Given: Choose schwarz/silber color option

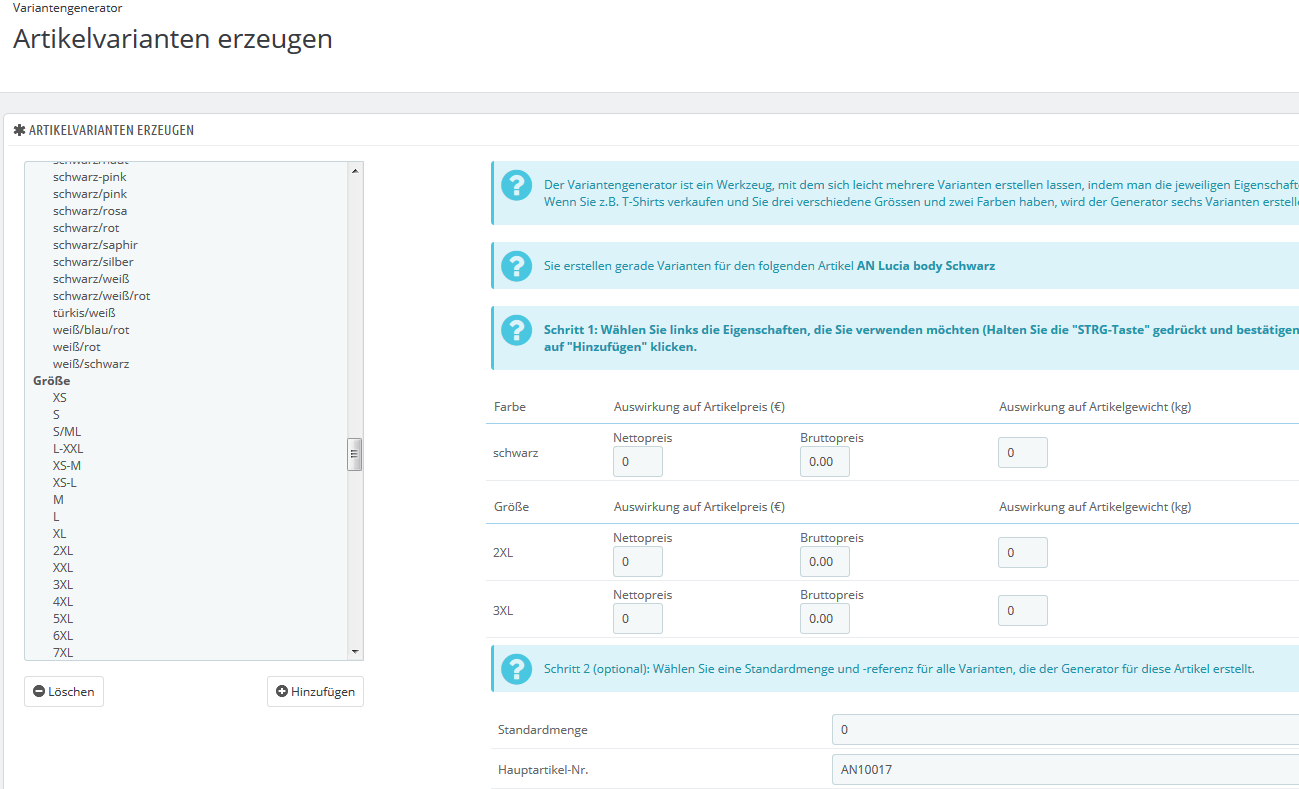Looking at the screenshot, I should click(x=93, y=262).
